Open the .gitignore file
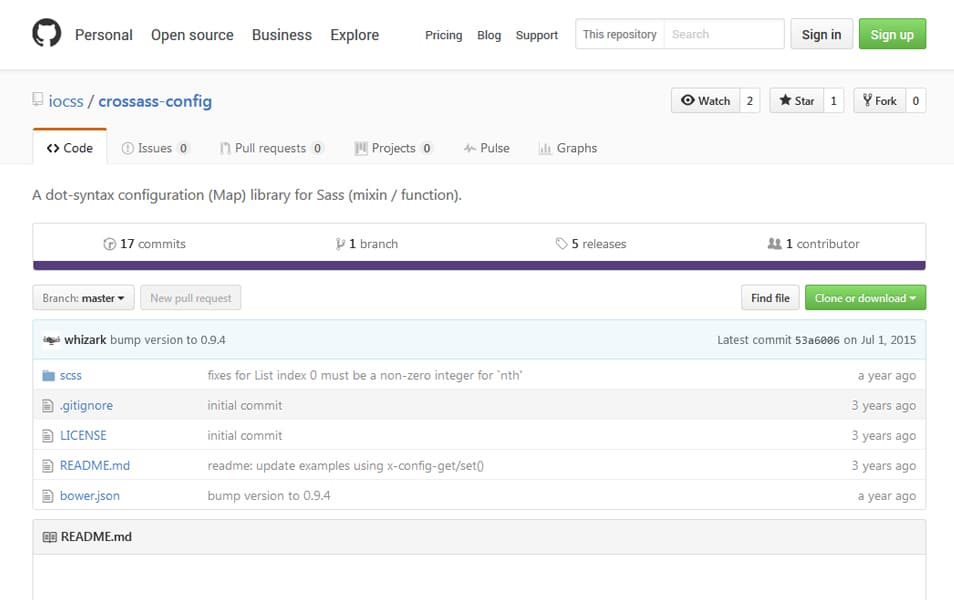 click(x=86, y=405)
